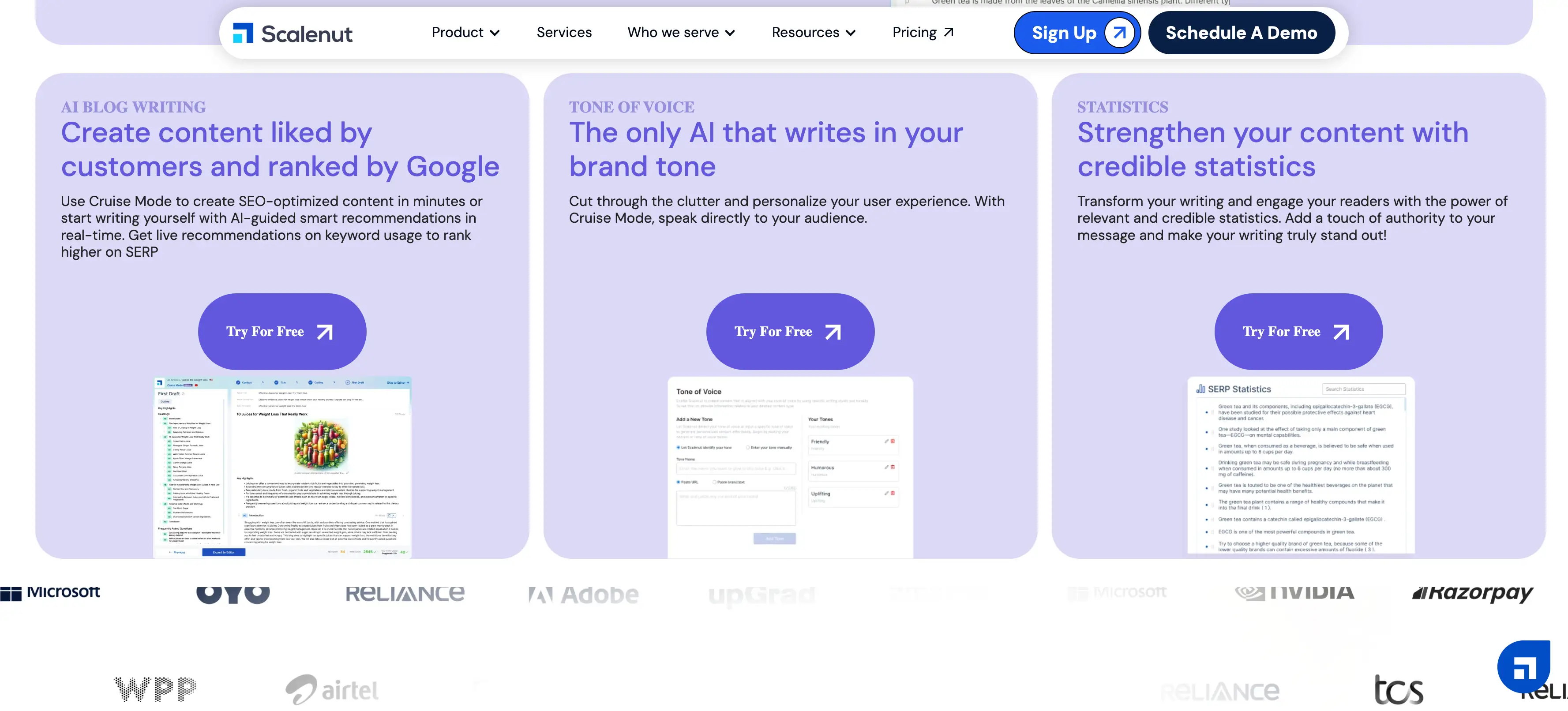The height and width of the screenshot is (711, 1568).
Task: Click the tcs logo
Action: pos(1399,690)
